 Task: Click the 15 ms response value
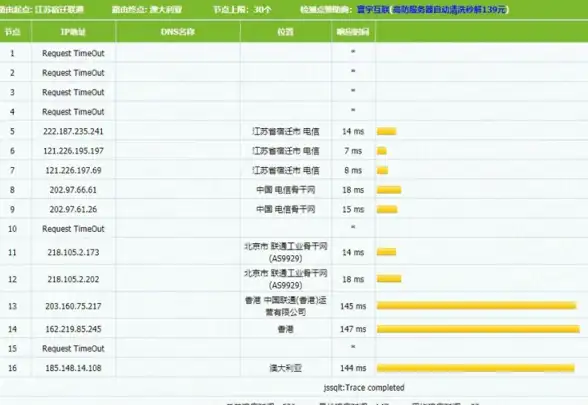coord(353,209)
